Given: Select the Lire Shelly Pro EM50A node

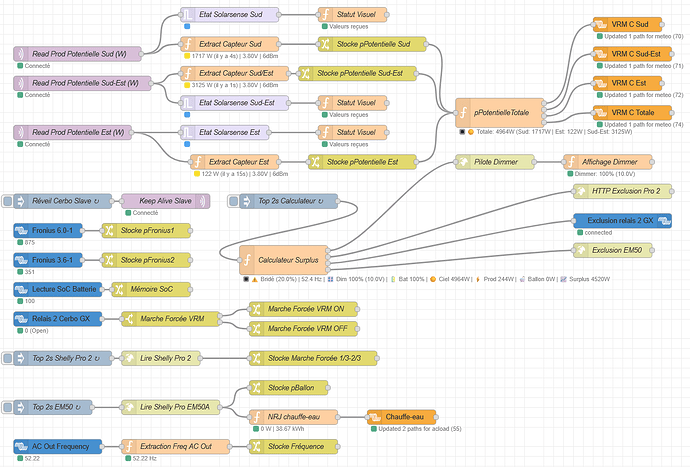Looking at the screenshot, I should pyautogui.click(x=171, y=408).
